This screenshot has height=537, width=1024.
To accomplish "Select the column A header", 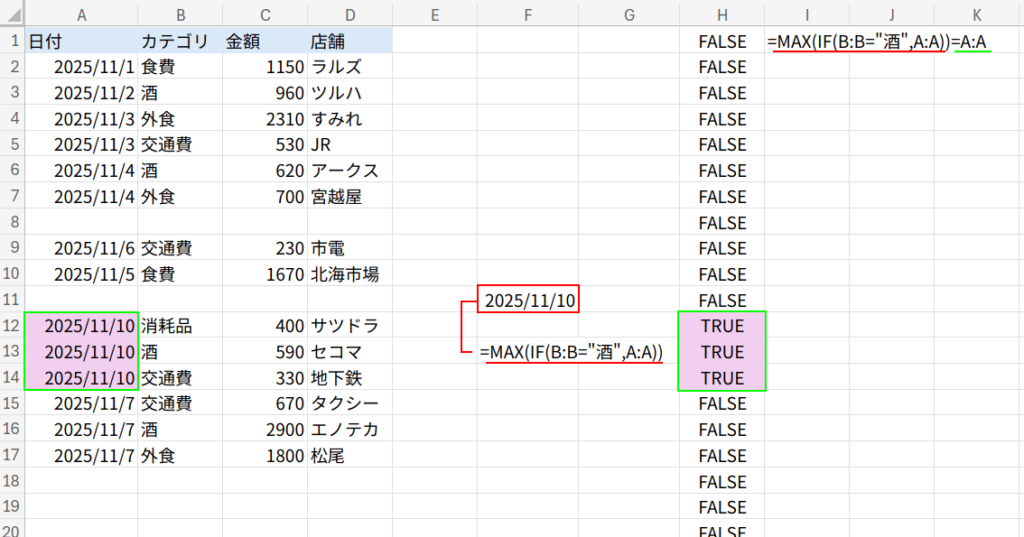I will coord(80,13).
